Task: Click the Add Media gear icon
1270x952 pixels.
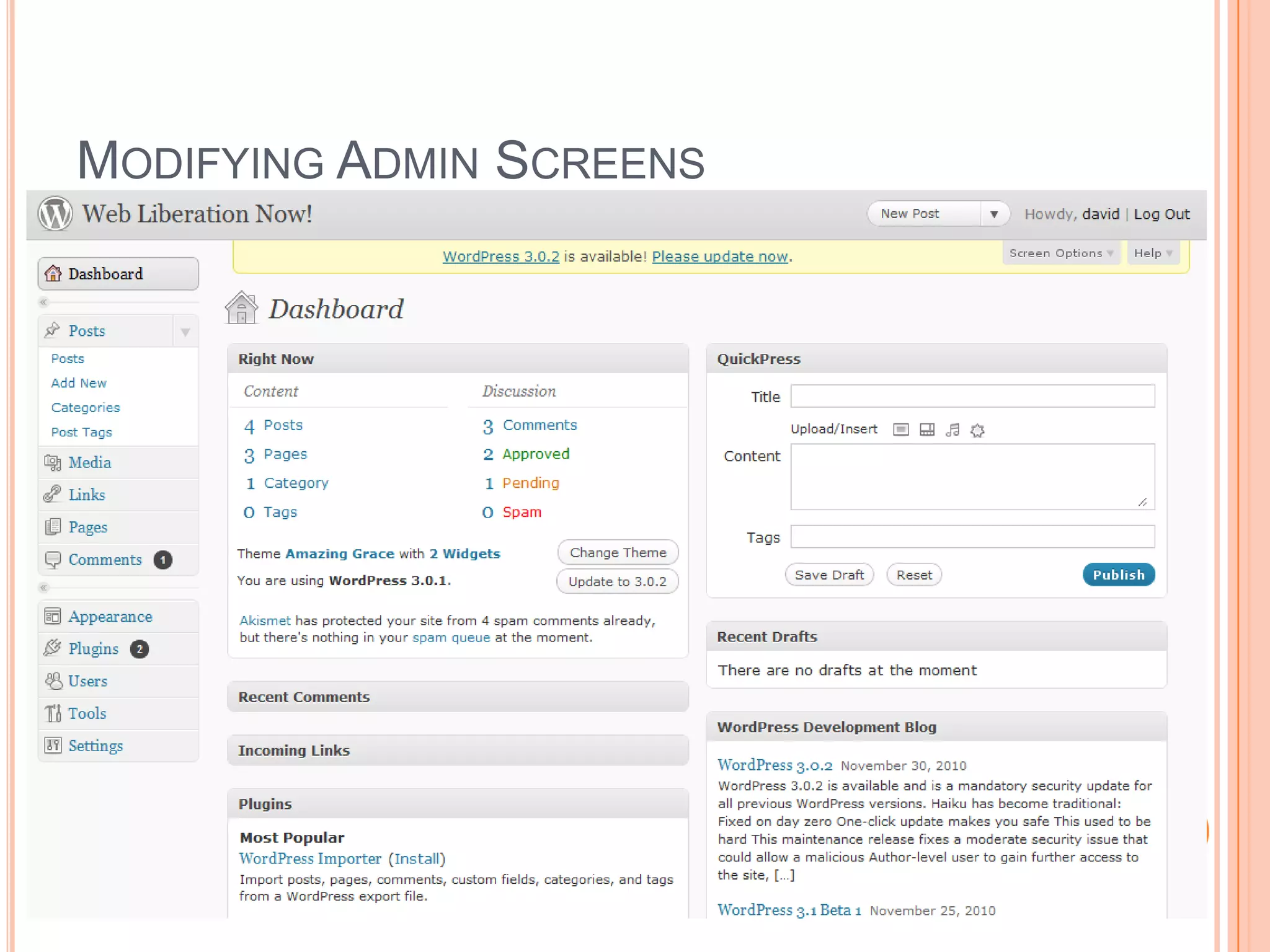Action: (x=977, y=430)
